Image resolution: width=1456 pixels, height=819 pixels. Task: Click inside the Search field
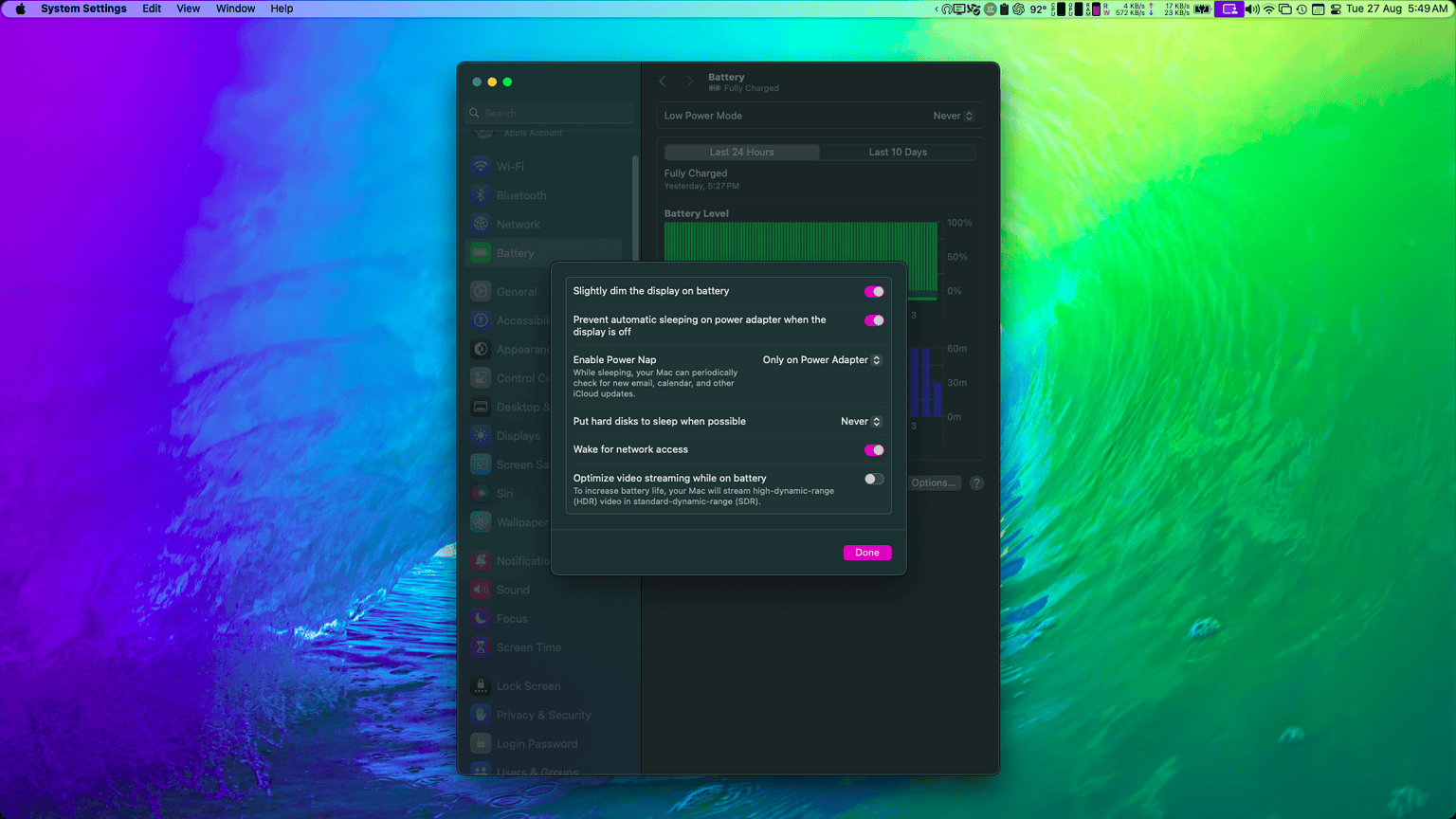(549, 113)
